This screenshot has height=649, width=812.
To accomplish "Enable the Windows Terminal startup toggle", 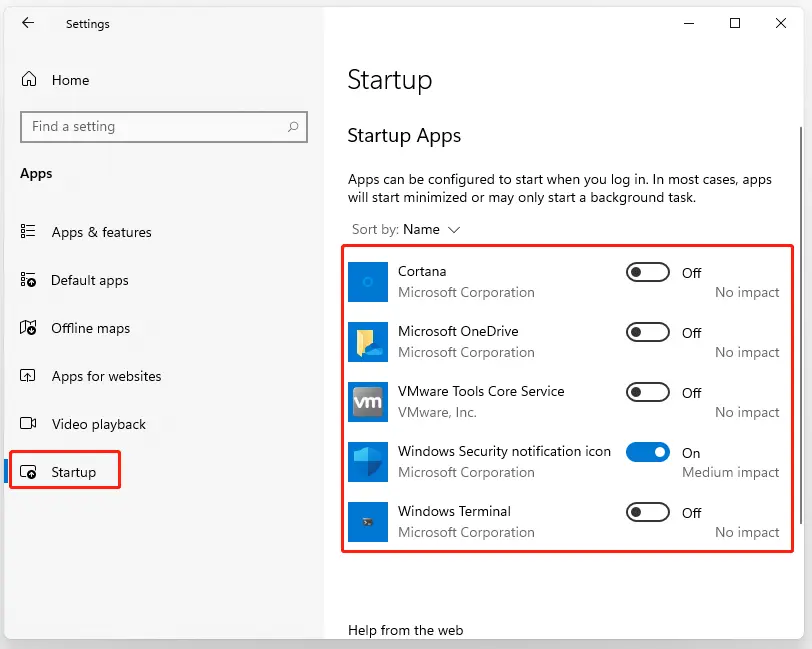I will [647, 512].
